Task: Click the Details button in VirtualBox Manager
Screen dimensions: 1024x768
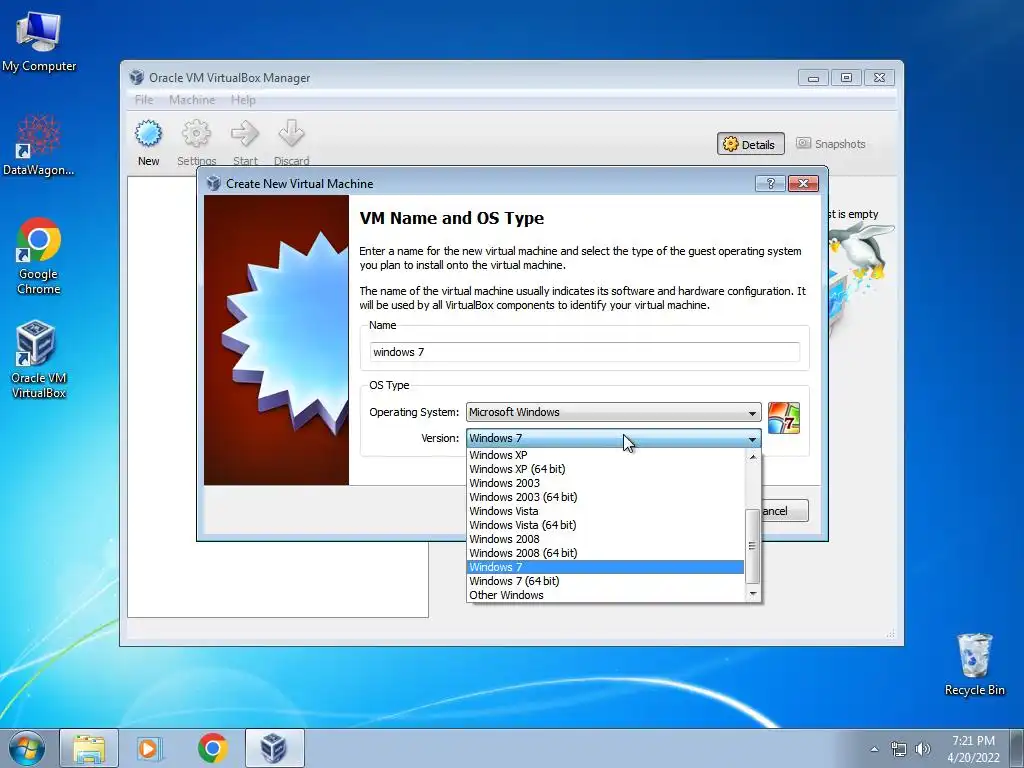Action: tap(750, 144)
